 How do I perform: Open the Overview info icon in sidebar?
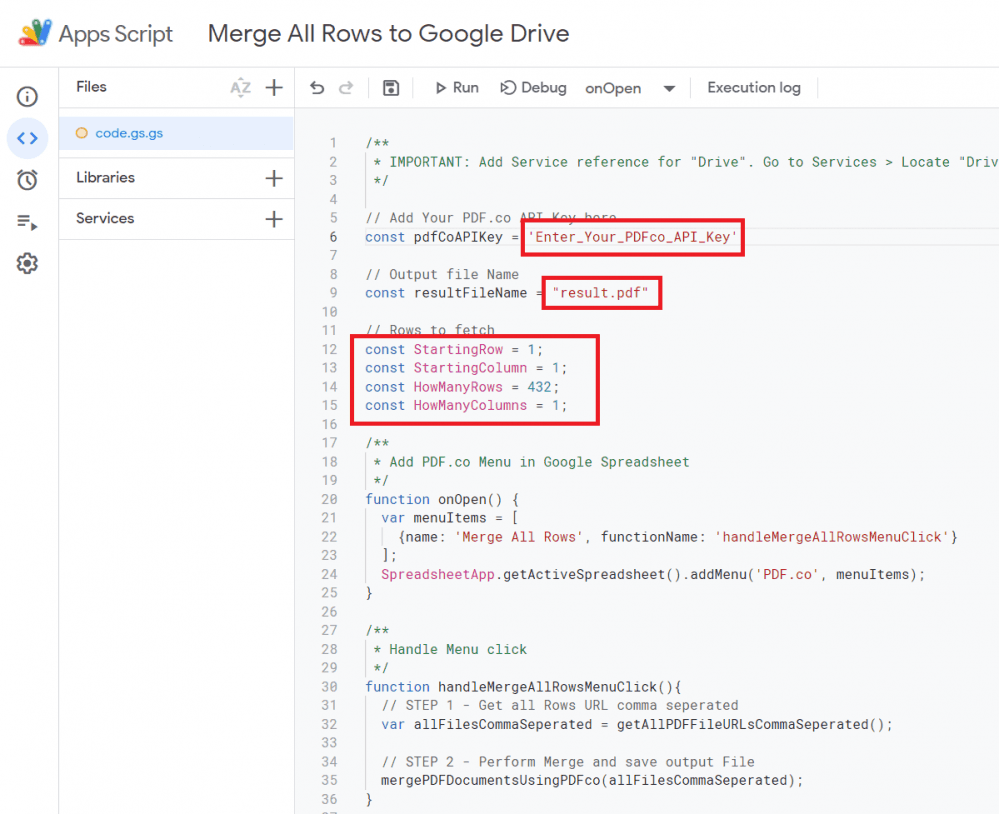(27, 97)
